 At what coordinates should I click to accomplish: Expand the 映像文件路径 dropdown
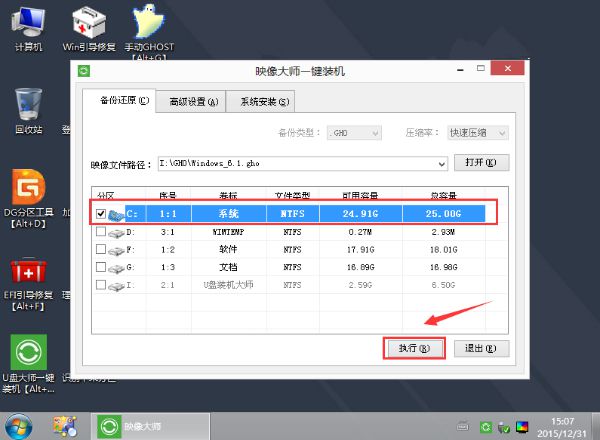(x=440, y=163)
